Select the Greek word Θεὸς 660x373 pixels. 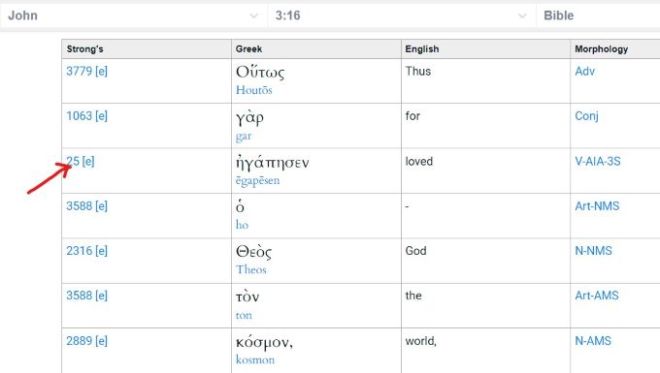point(254,252)
